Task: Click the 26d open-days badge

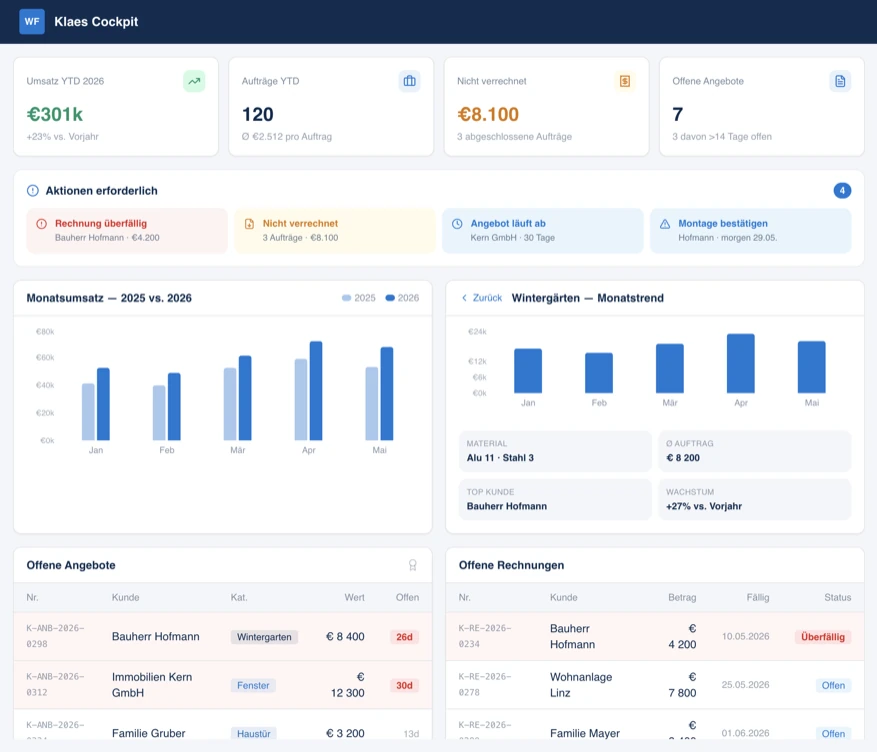Action: click(x=404, y=637)
